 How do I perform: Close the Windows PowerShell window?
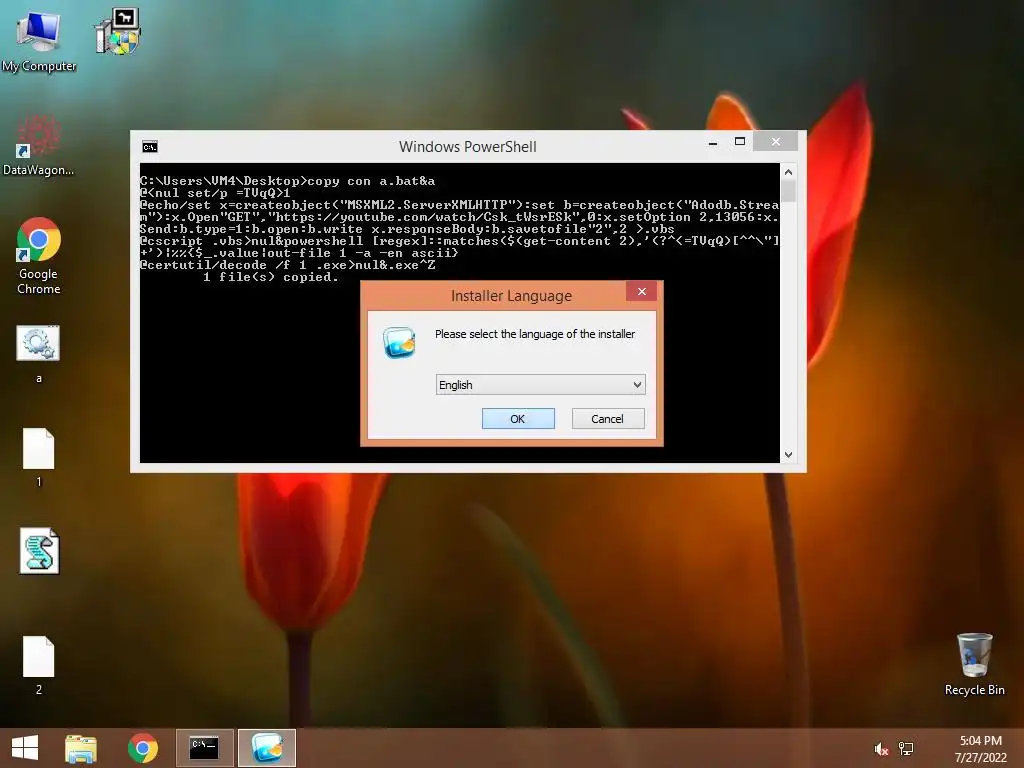[775, 141]
